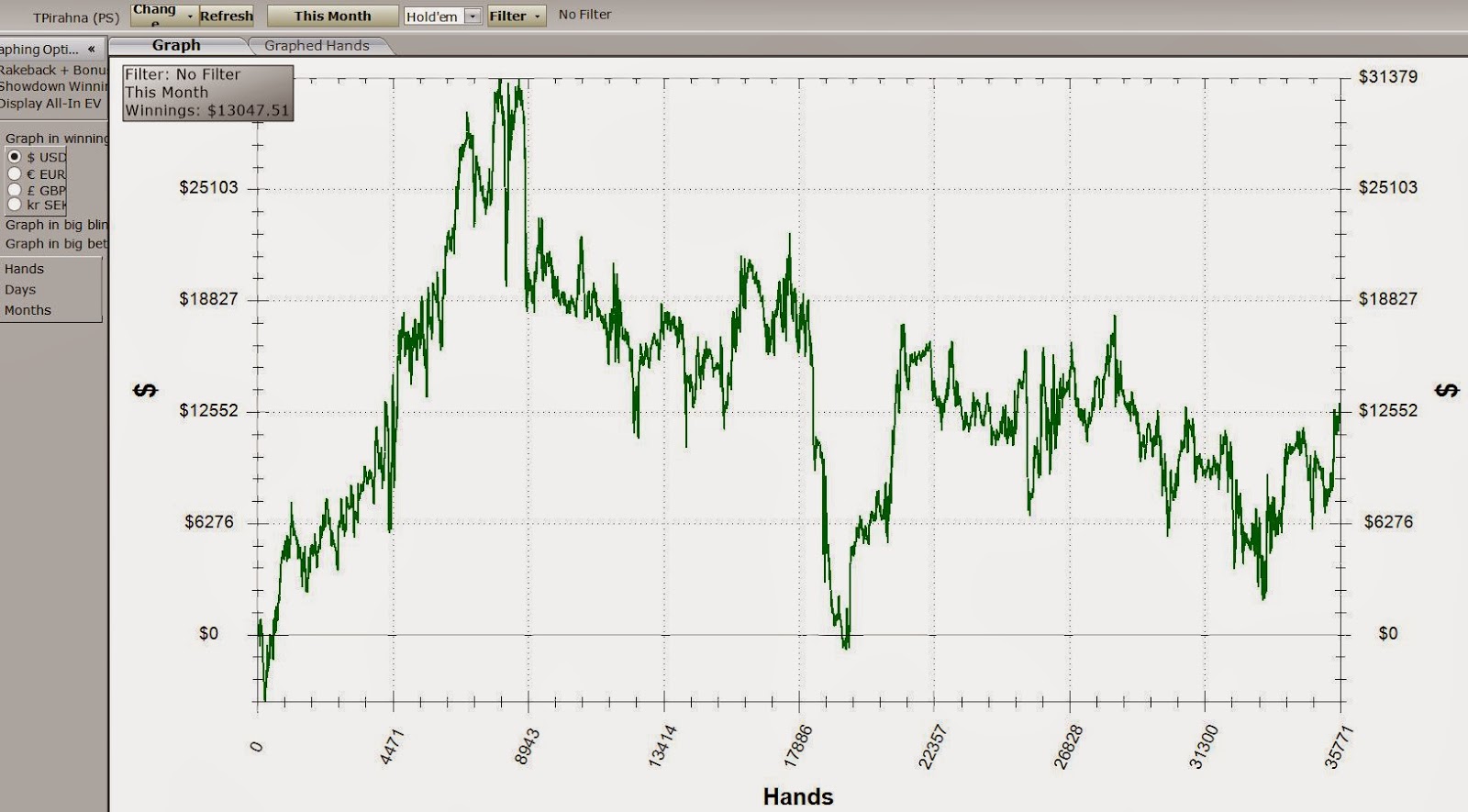This screenshot has width=1468, height=812.
Task: Select the Graph in winnings option
Action: (x=56, y=139)
